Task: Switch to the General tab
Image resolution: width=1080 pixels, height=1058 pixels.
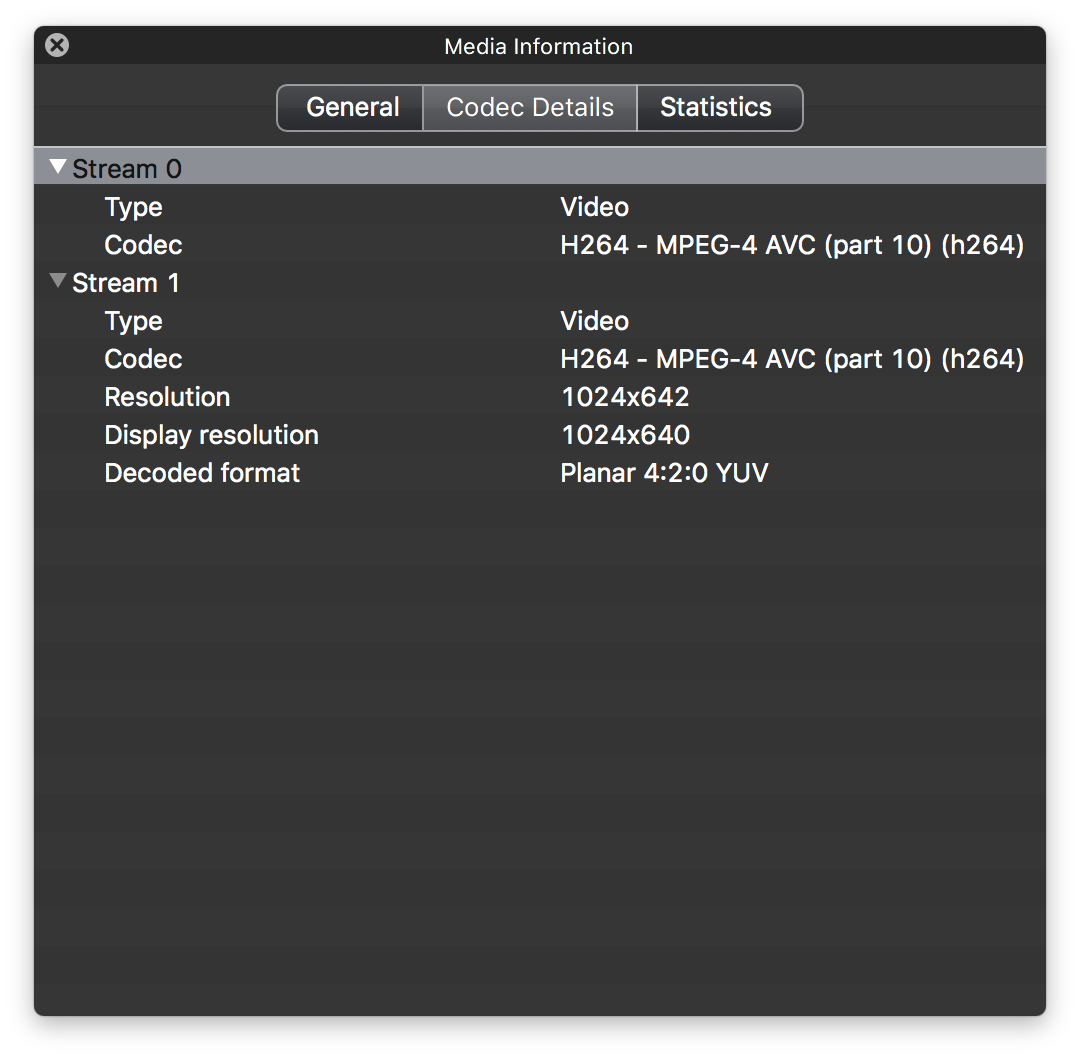Action: pos(350,107)
